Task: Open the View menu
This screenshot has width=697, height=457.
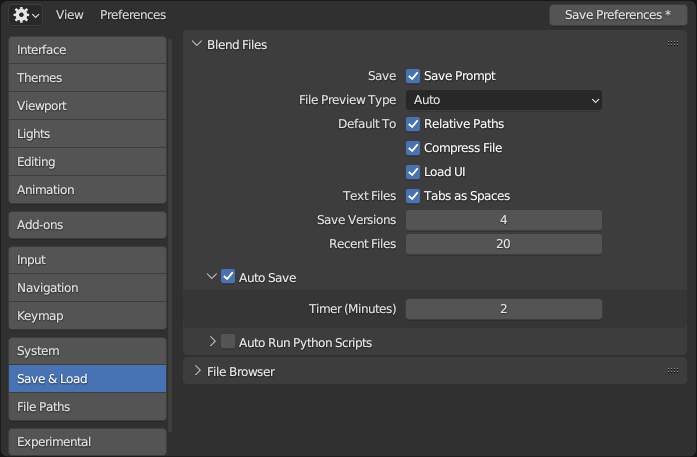Action: 69,15
